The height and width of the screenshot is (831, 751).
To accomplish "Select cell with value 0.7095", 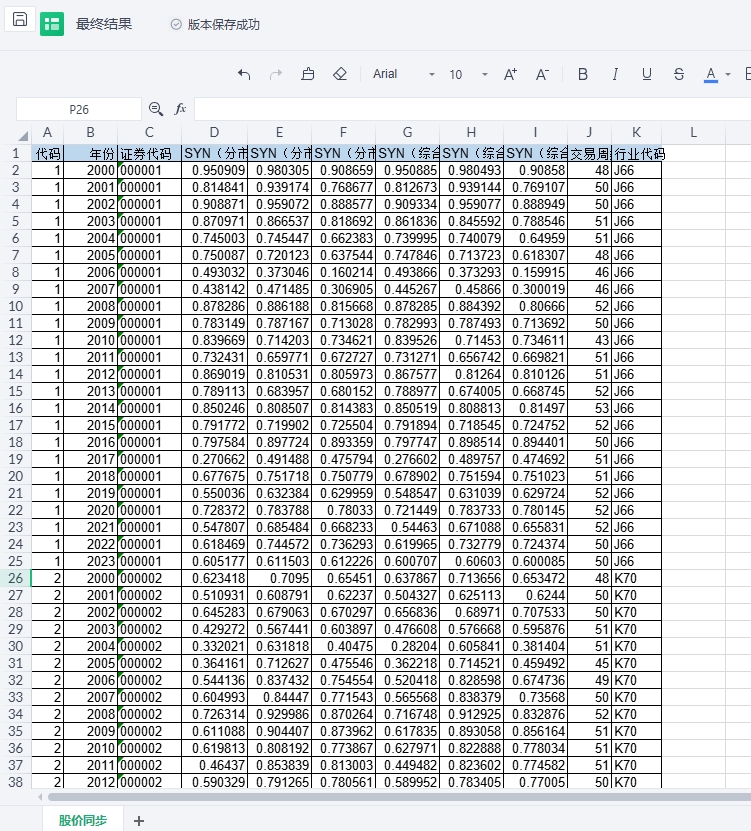I will [x=279, y=578].
